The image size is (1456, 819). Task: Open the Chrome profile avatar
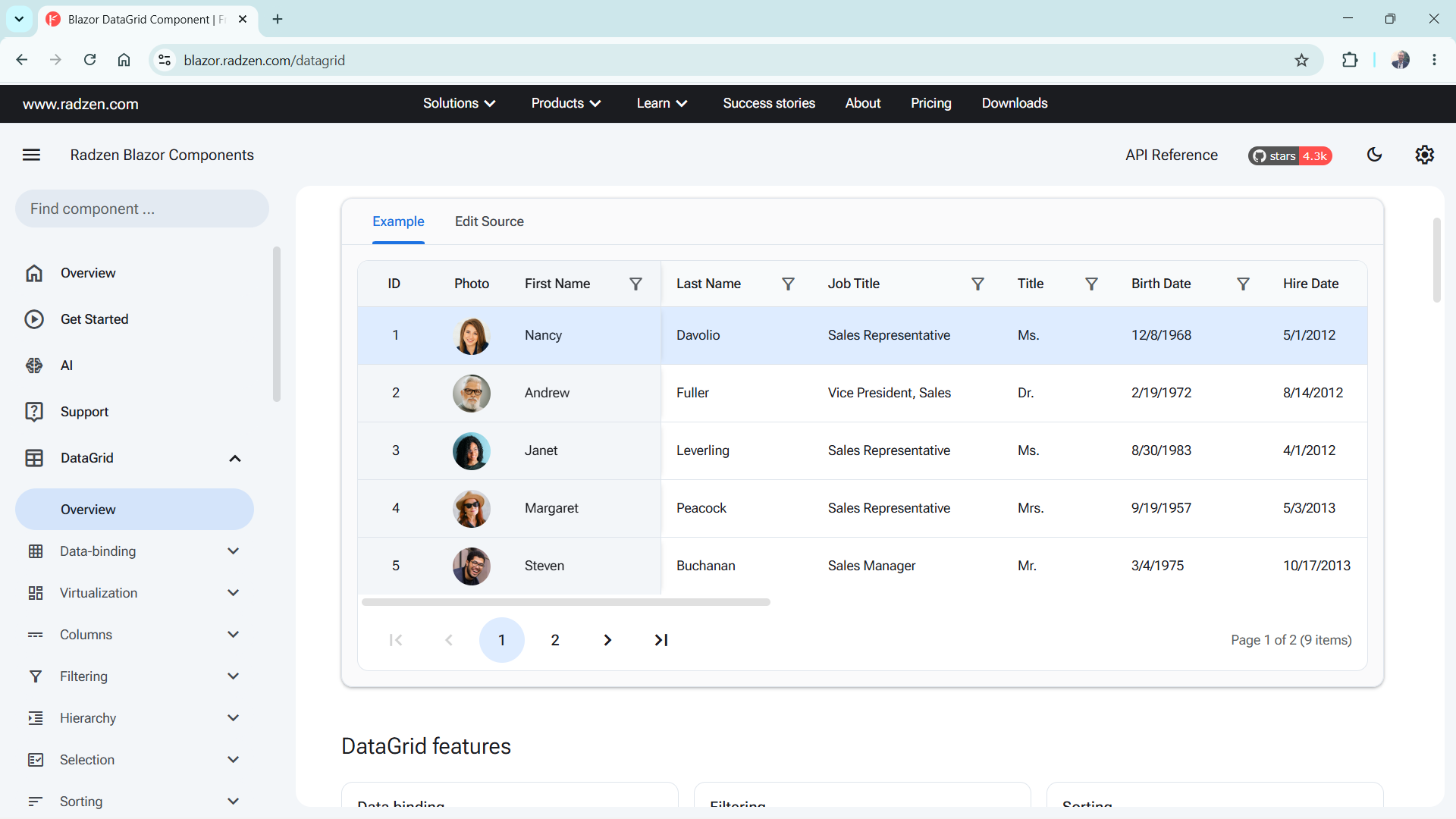click(1400, 60)
